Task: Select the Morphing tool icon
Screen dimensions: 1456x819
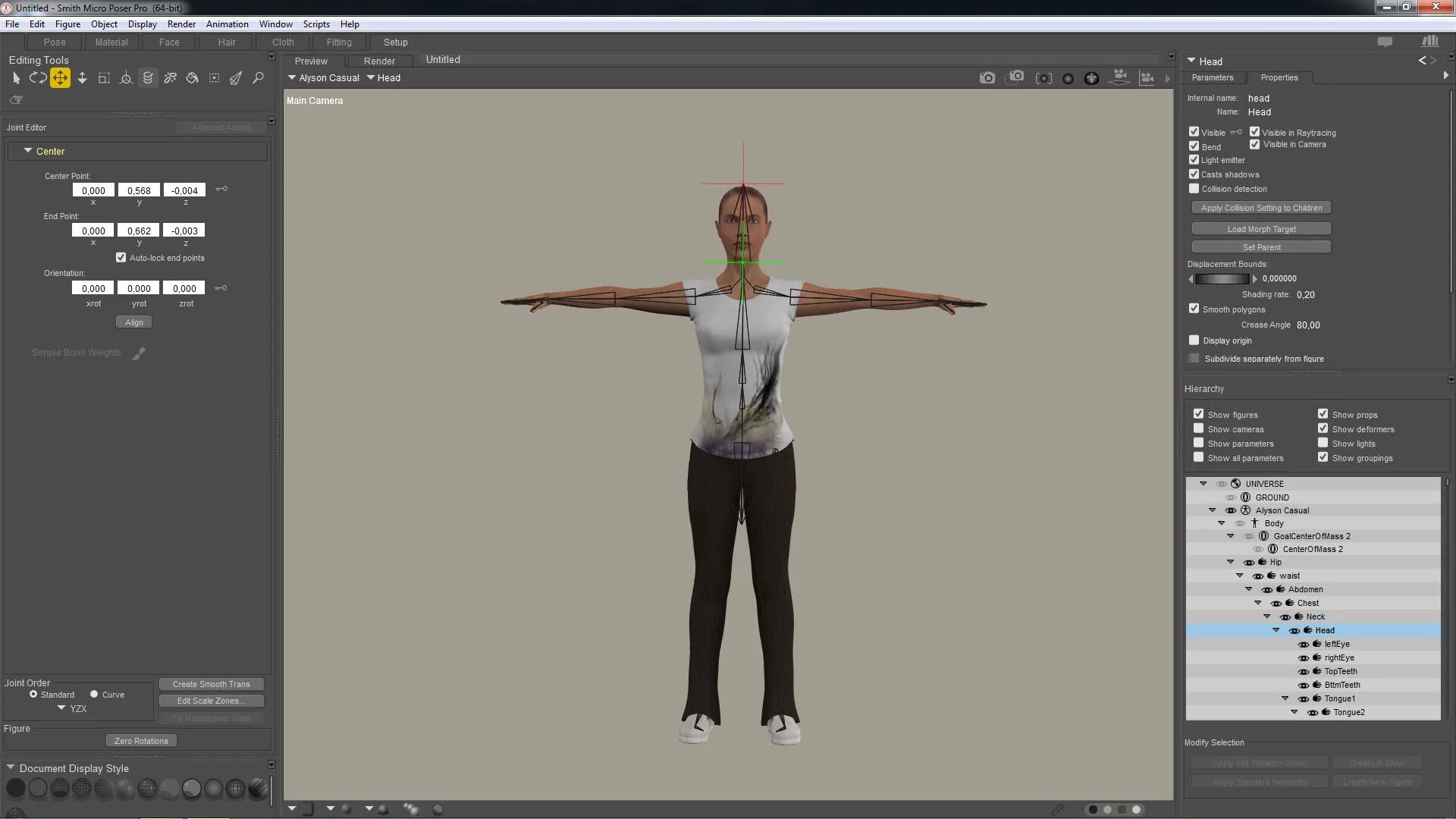Action: click(148, 78)
